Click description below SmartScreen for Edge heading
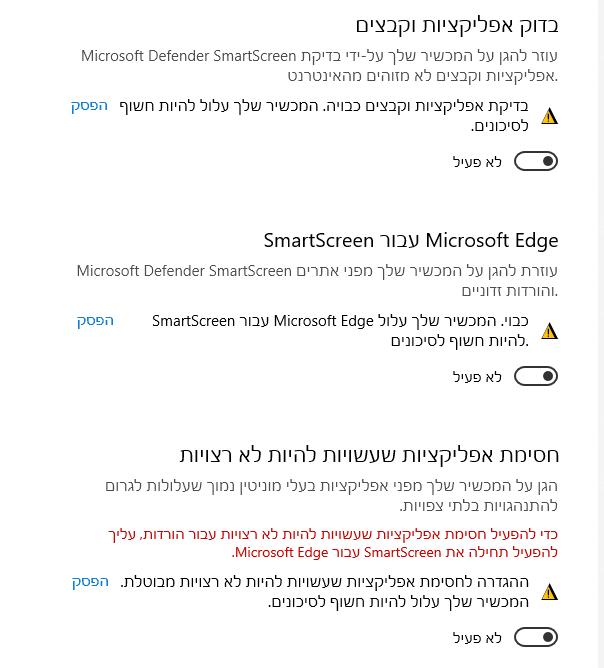The width and height of the screenshot is (604, 668). 318,280
